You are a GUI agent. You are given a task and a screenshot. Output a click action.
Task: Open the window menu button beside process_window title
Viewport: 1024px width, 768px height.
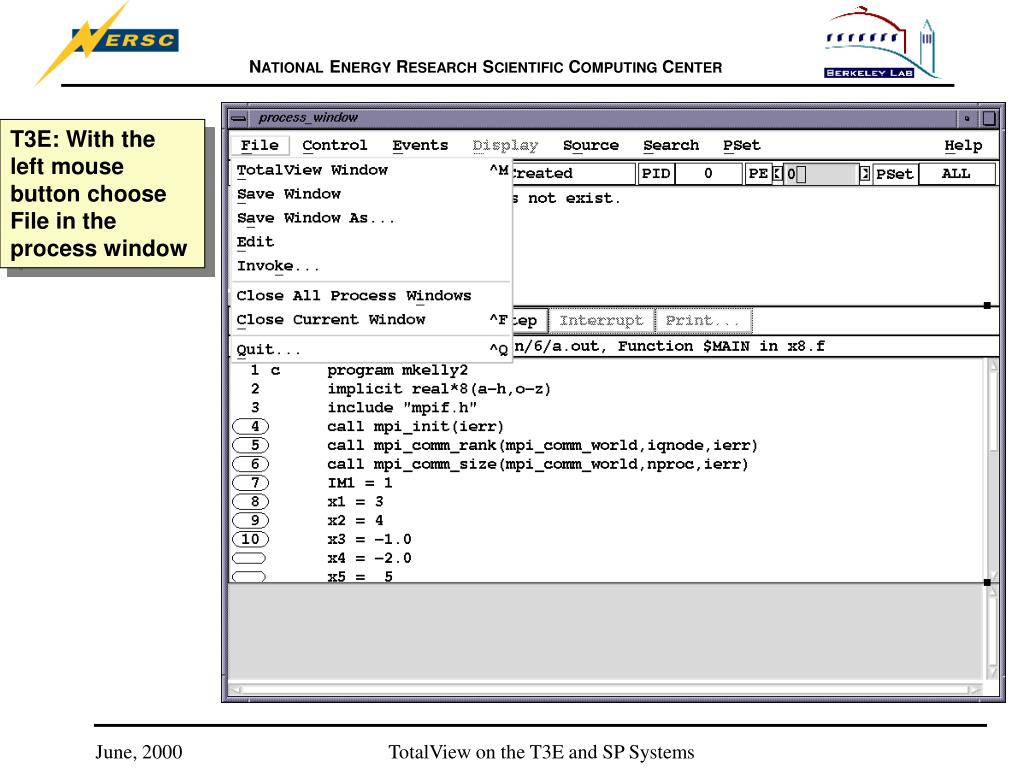tap(239, 118)
